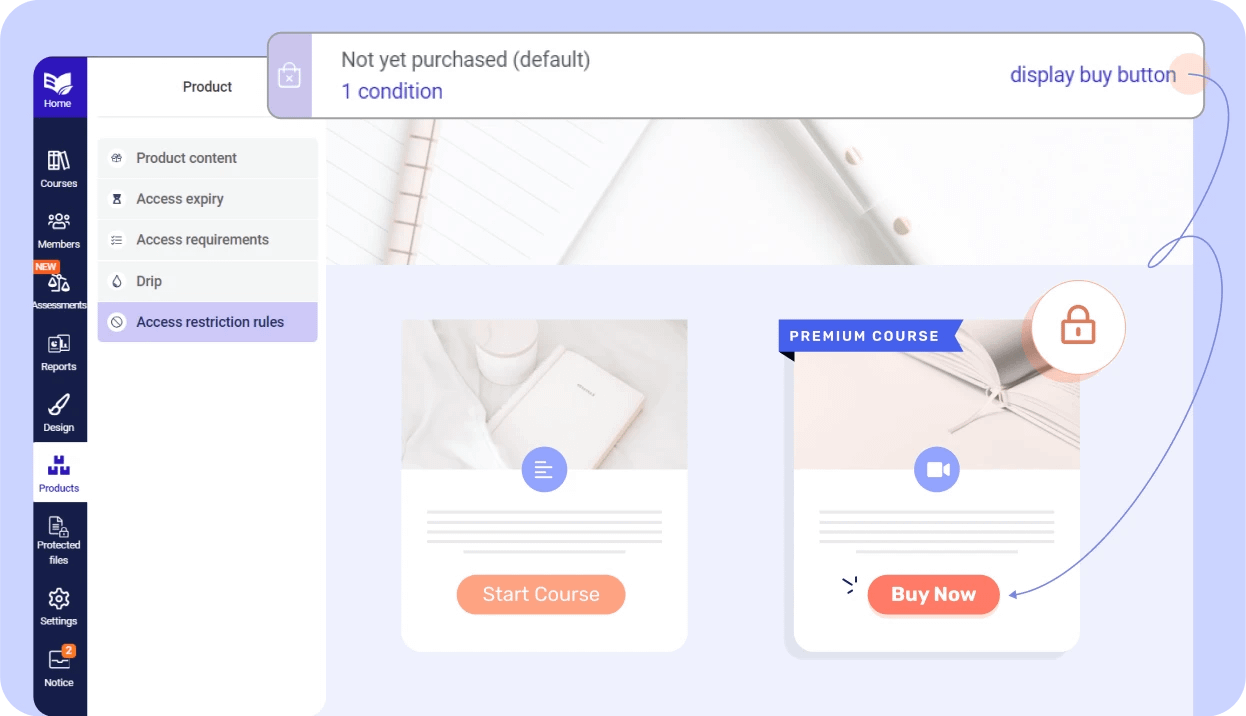This screenshot has width=1246, height=716.
Task: Select the Drip menu item
Action: [x=149, y=281]
